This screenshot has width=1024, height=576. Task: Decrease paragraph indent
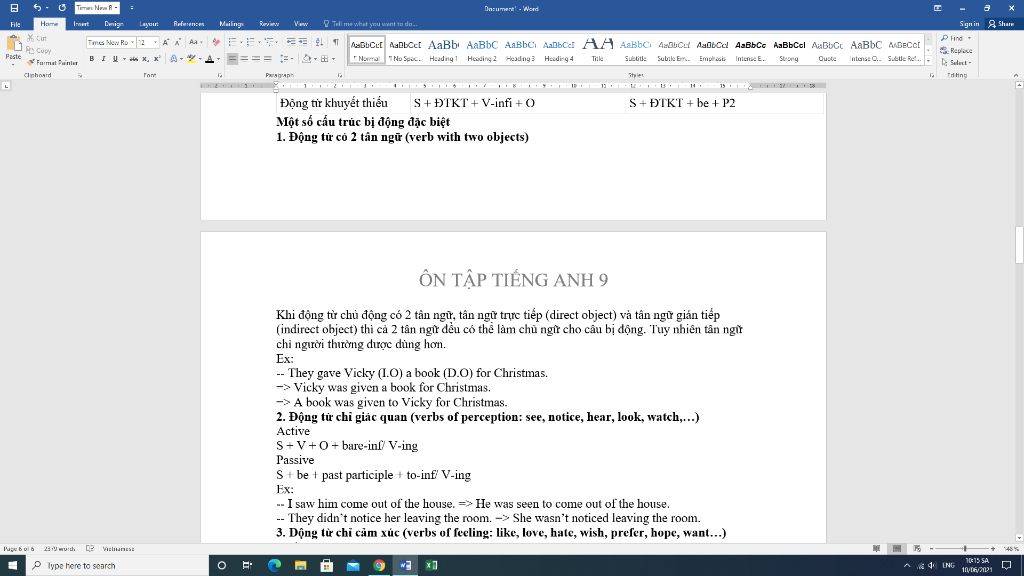tap(291, 42)
